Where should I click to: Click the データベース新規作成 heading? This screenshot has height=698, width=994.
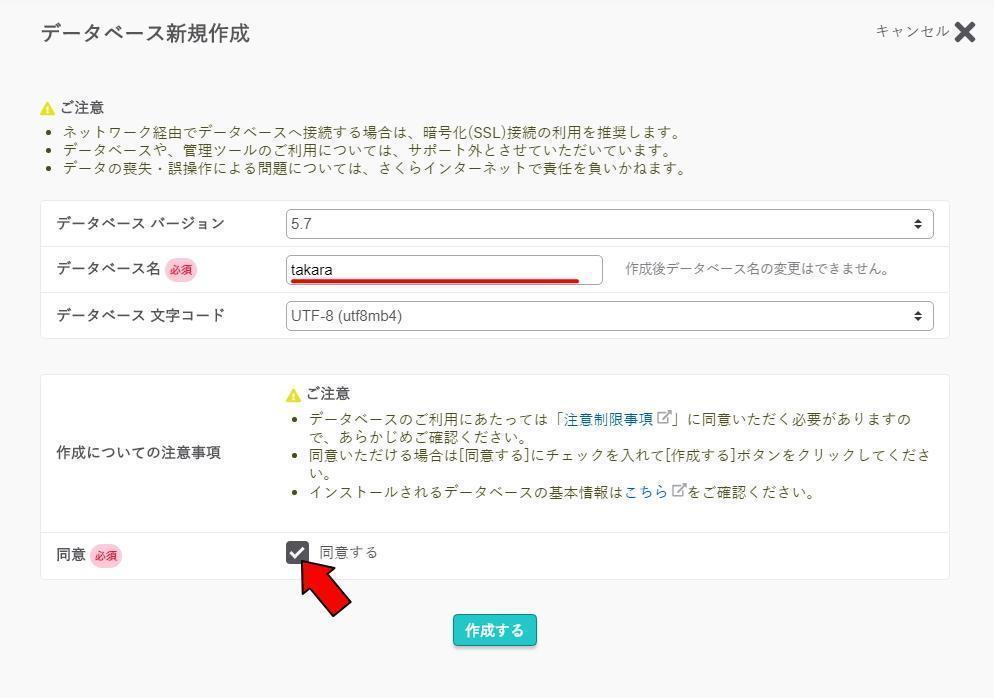click(145, 33)
